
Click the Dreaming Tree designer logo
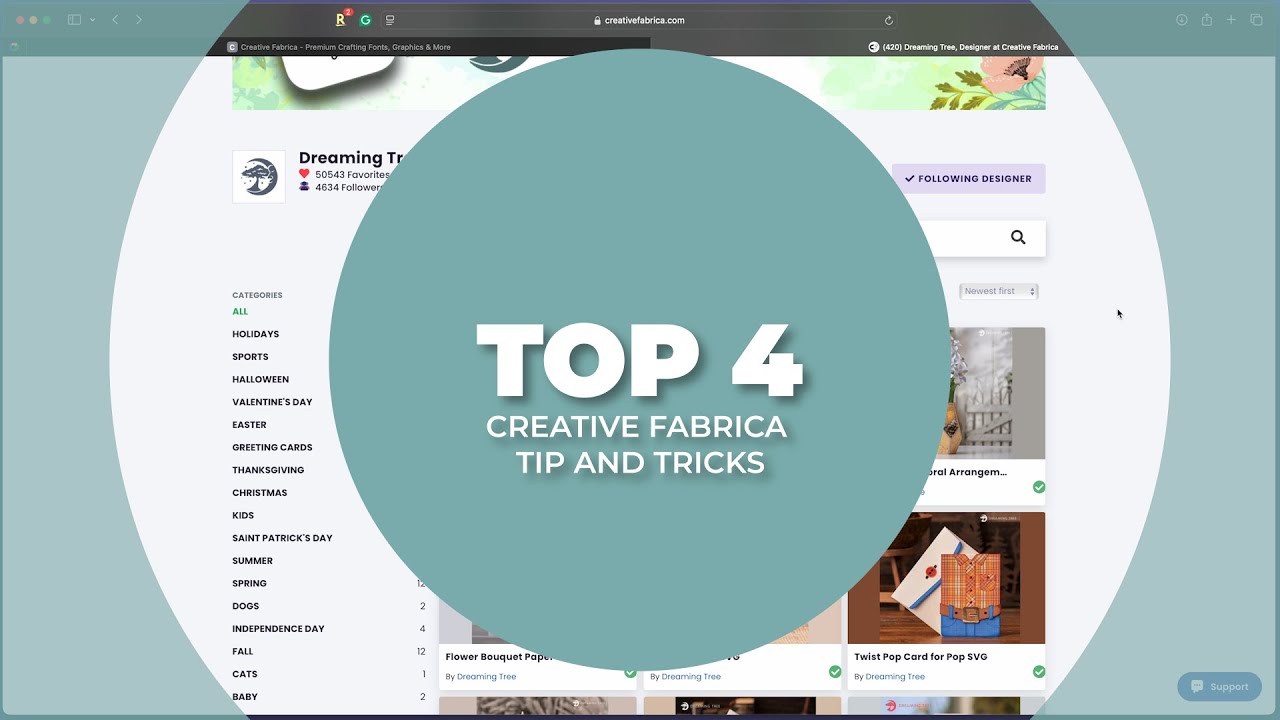coord(259,177)
